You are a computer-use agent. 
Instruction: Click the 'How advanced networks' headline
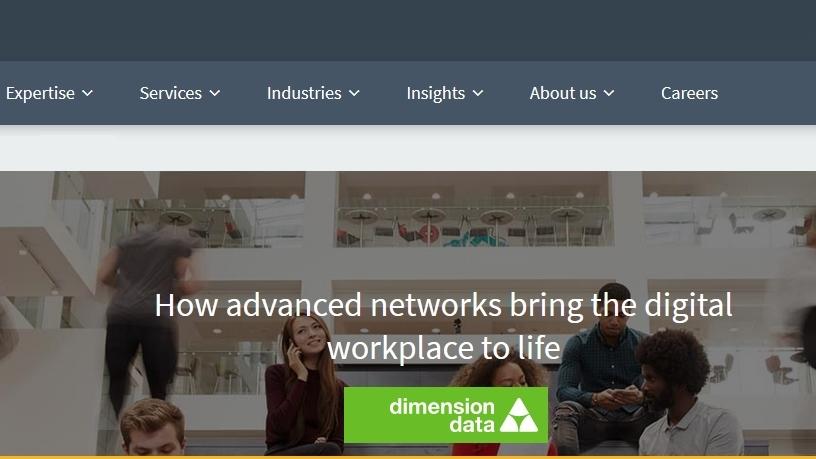[x=443, y=326]
